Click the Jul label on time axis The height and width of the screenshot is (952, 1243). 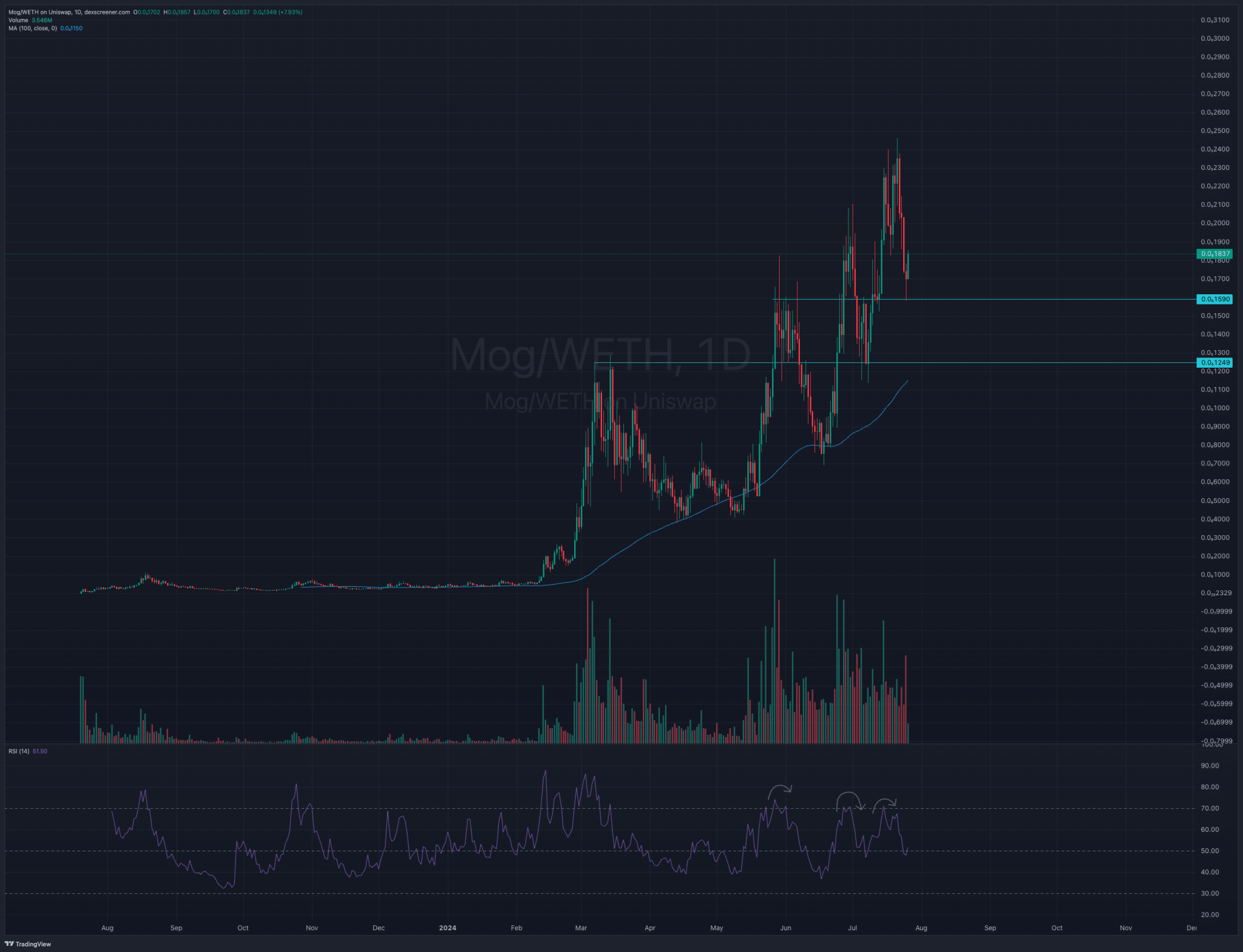click(852, 928)
